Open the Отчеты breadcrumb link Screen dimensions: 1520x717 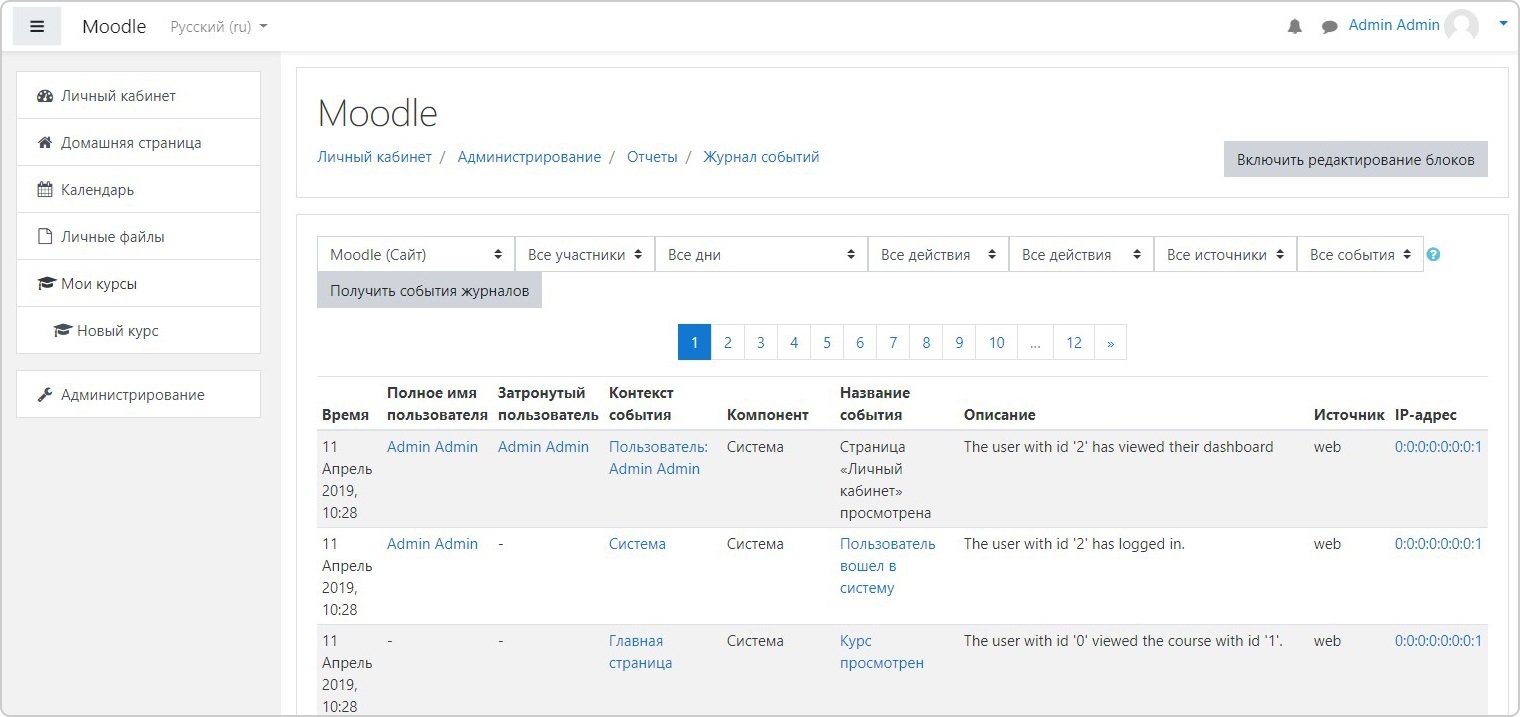(x=652, y=157)
